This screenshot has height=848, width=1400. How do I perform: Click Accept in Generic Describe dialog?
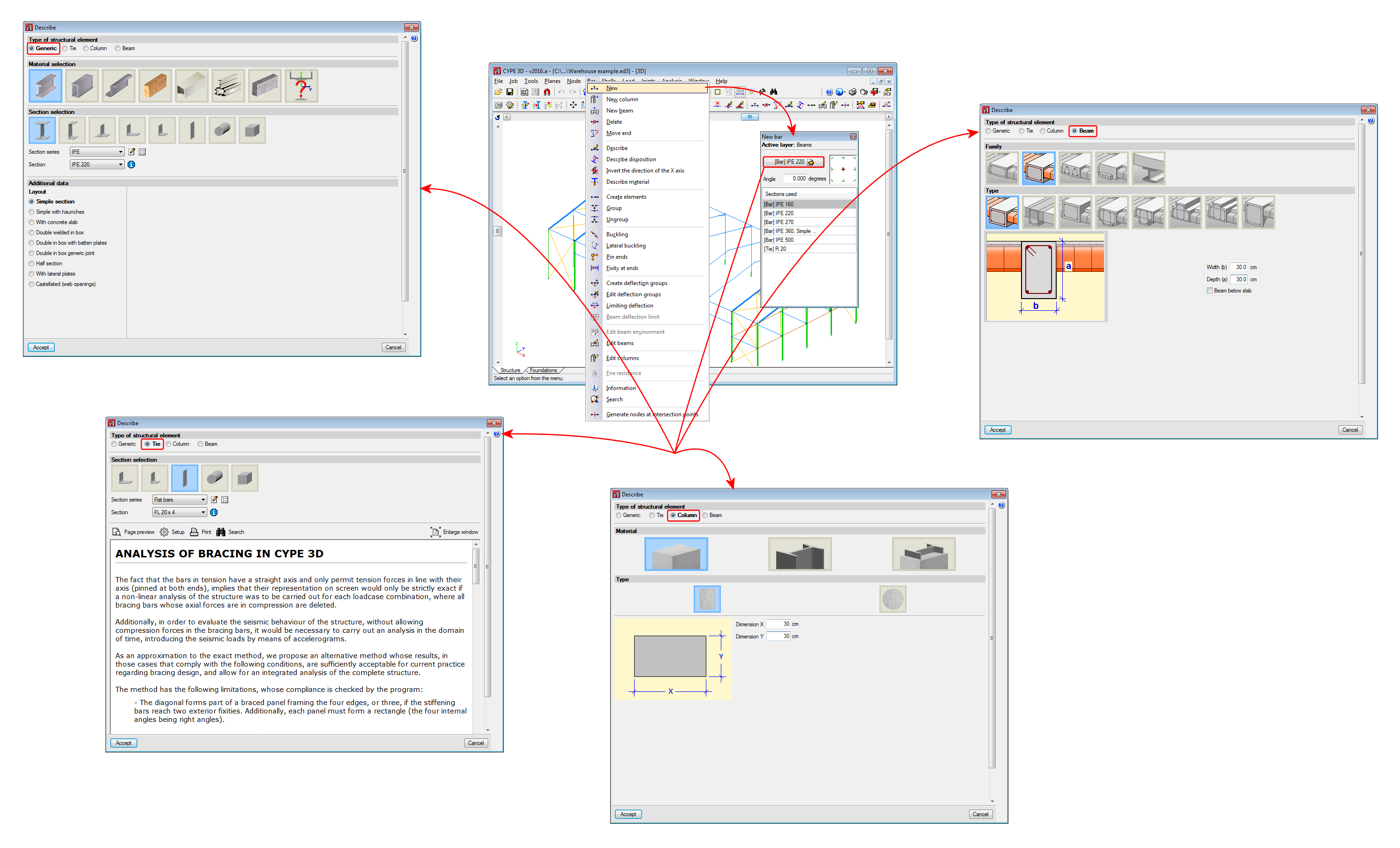click(x=41, y=348)
